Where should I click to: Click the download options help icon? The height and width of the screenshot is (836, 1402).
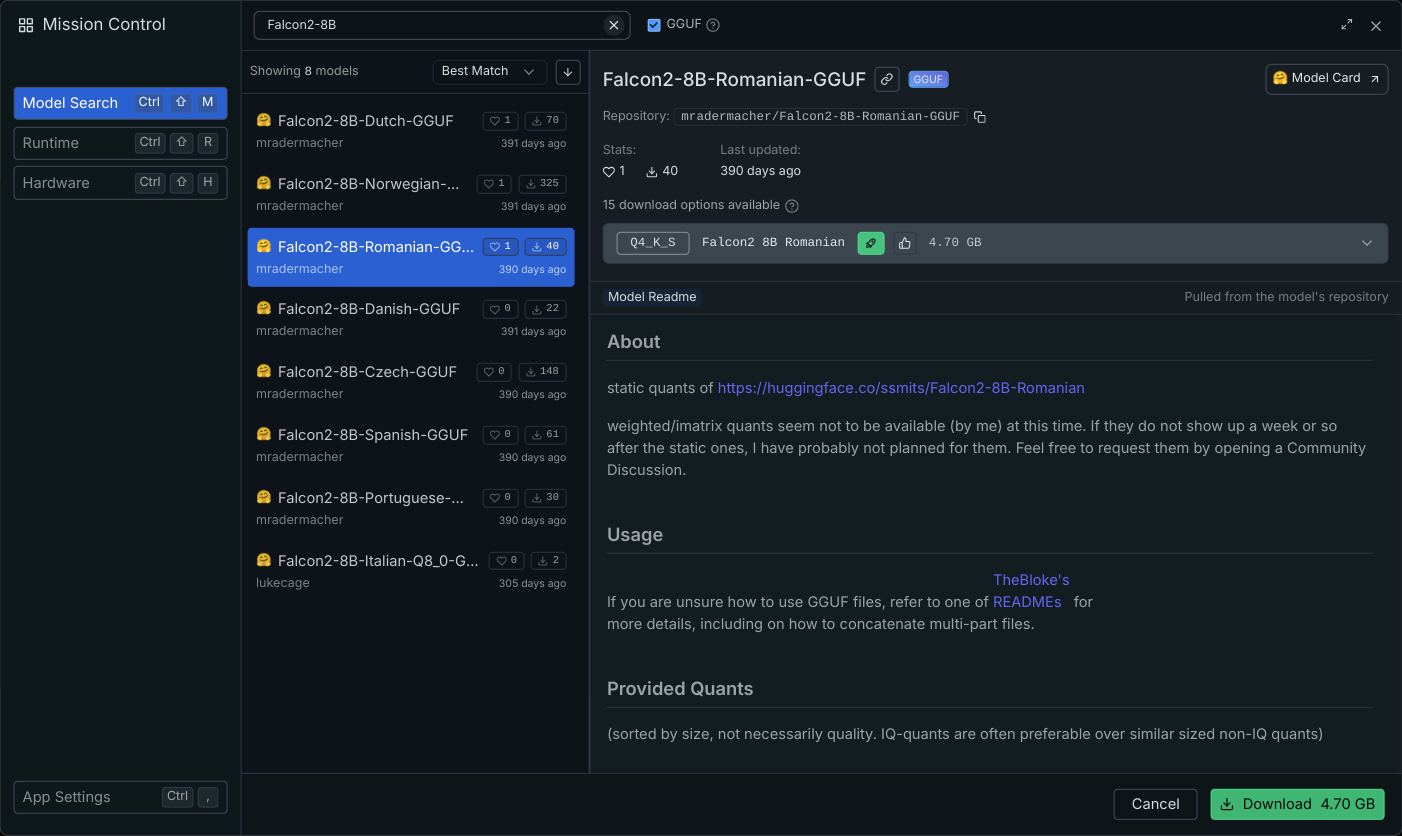click(792, 206)
